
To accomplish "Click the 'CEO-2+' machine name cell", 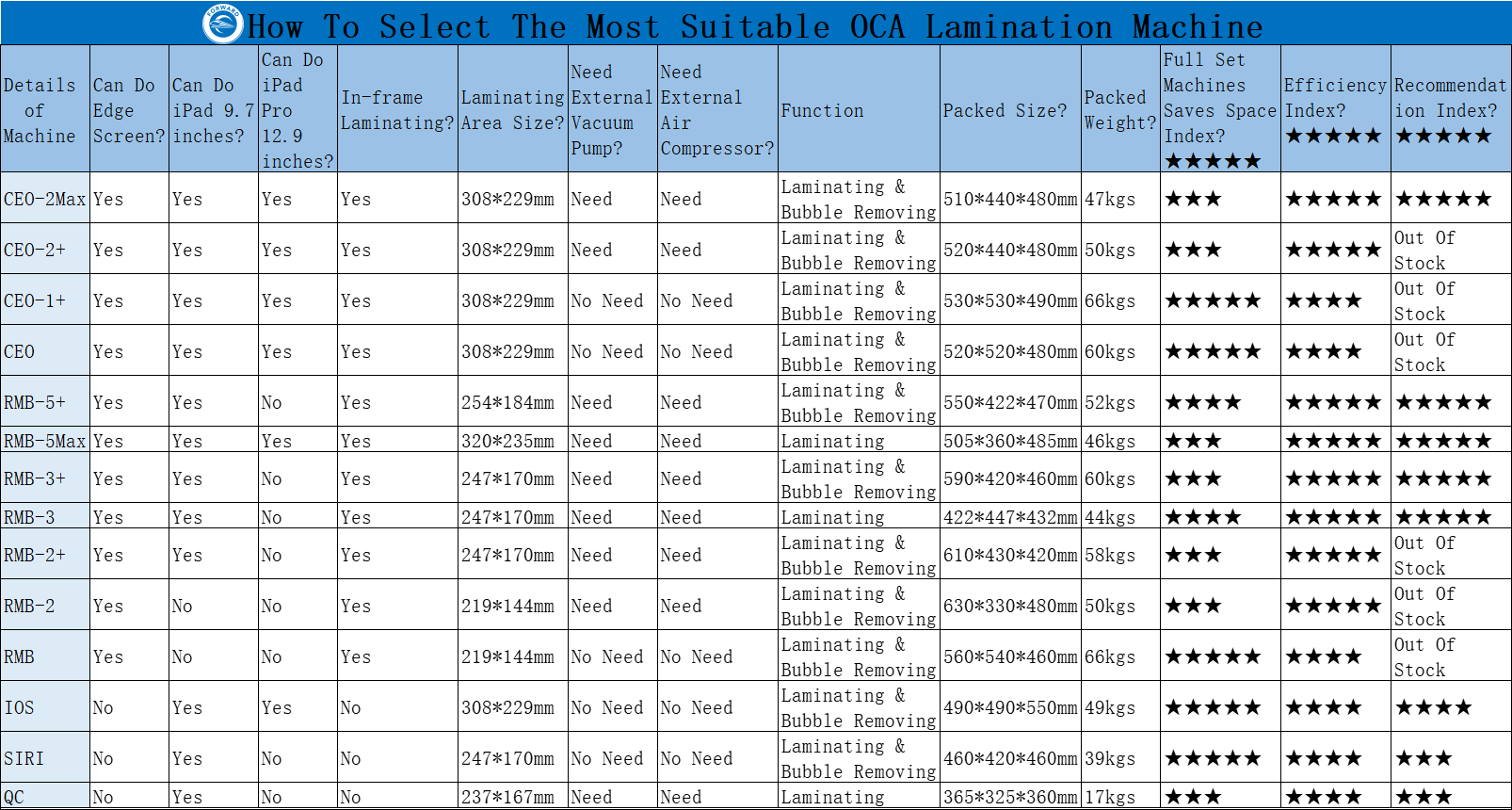I will click(x=45, y=250).
